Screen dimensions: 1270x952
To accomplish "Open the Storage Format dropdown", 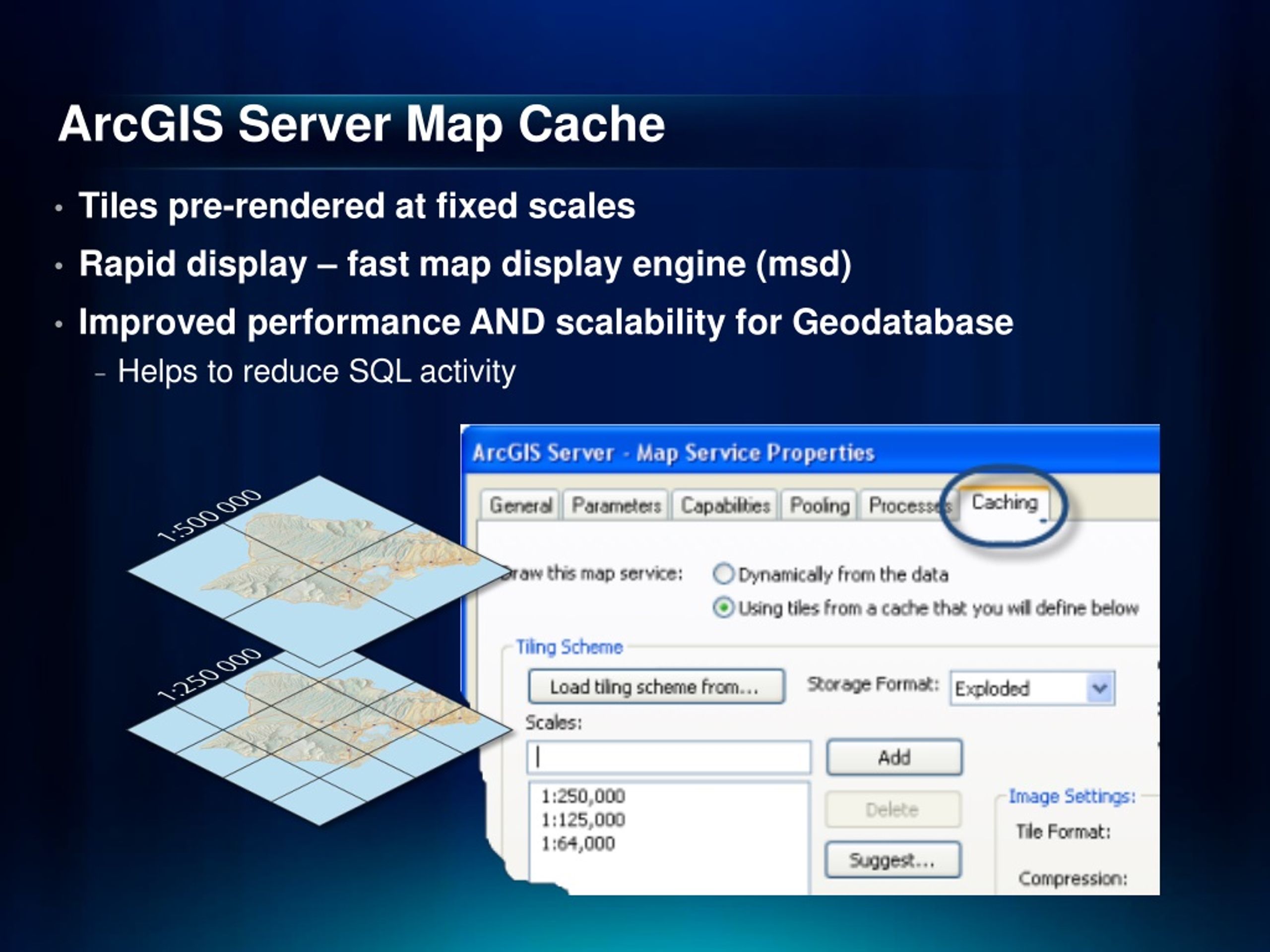I will pos(1032,688).
